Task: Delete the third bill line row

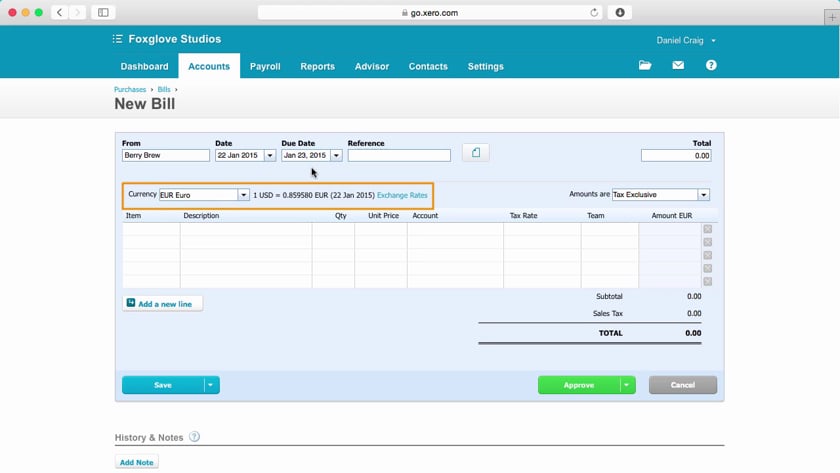Action: 708,256
